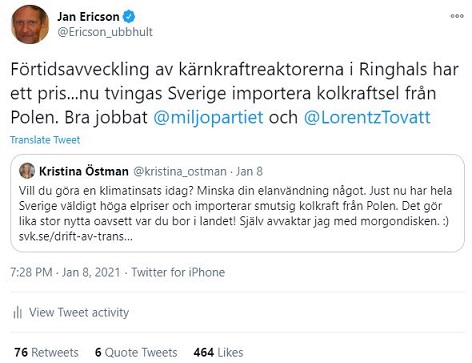This screenshot has height=363, width=472.
Task: Click the tweet activity bar chart icon
Action: tap(17, 313)
